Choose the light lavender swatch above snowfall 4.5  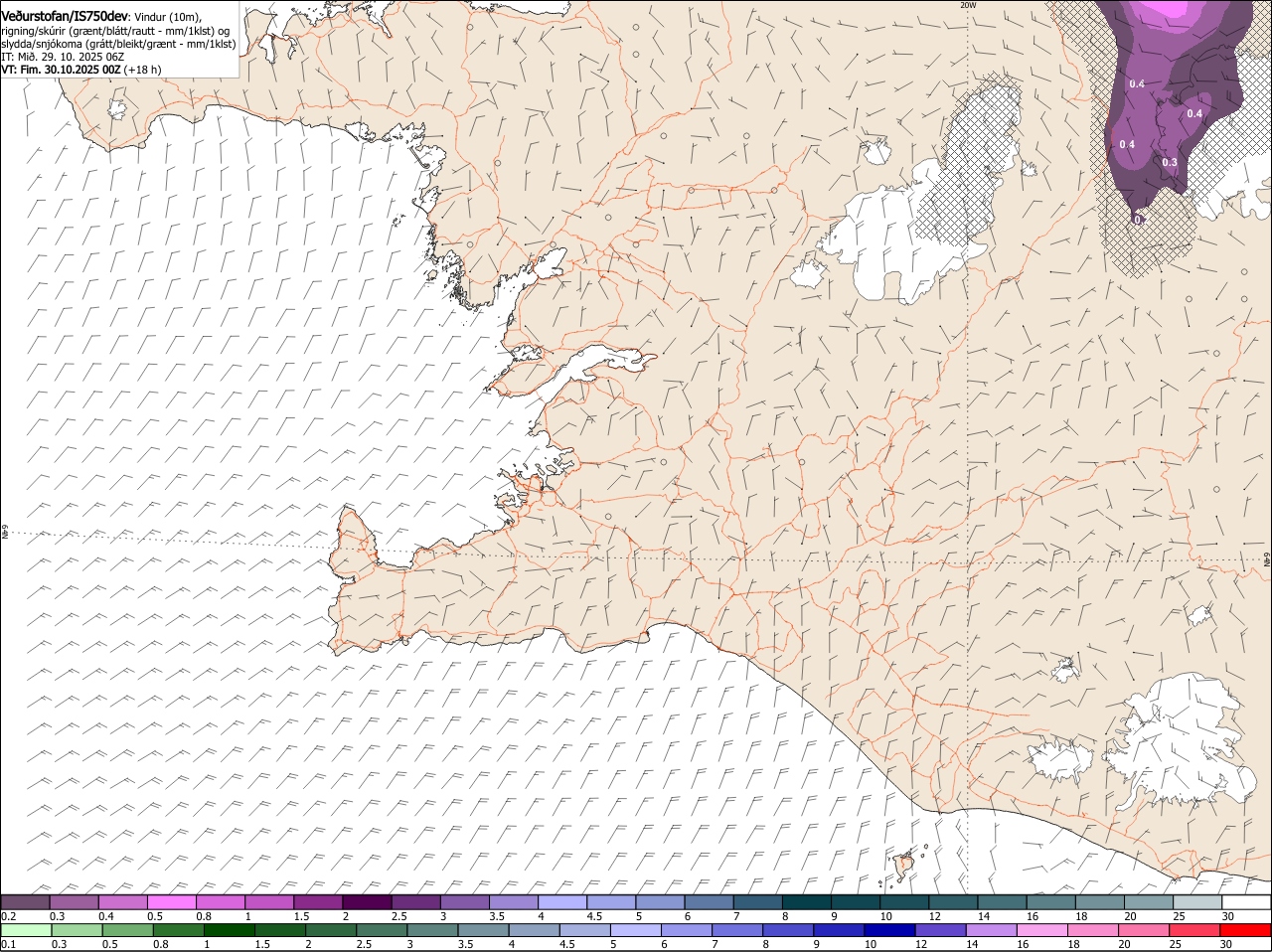point(611,902)
